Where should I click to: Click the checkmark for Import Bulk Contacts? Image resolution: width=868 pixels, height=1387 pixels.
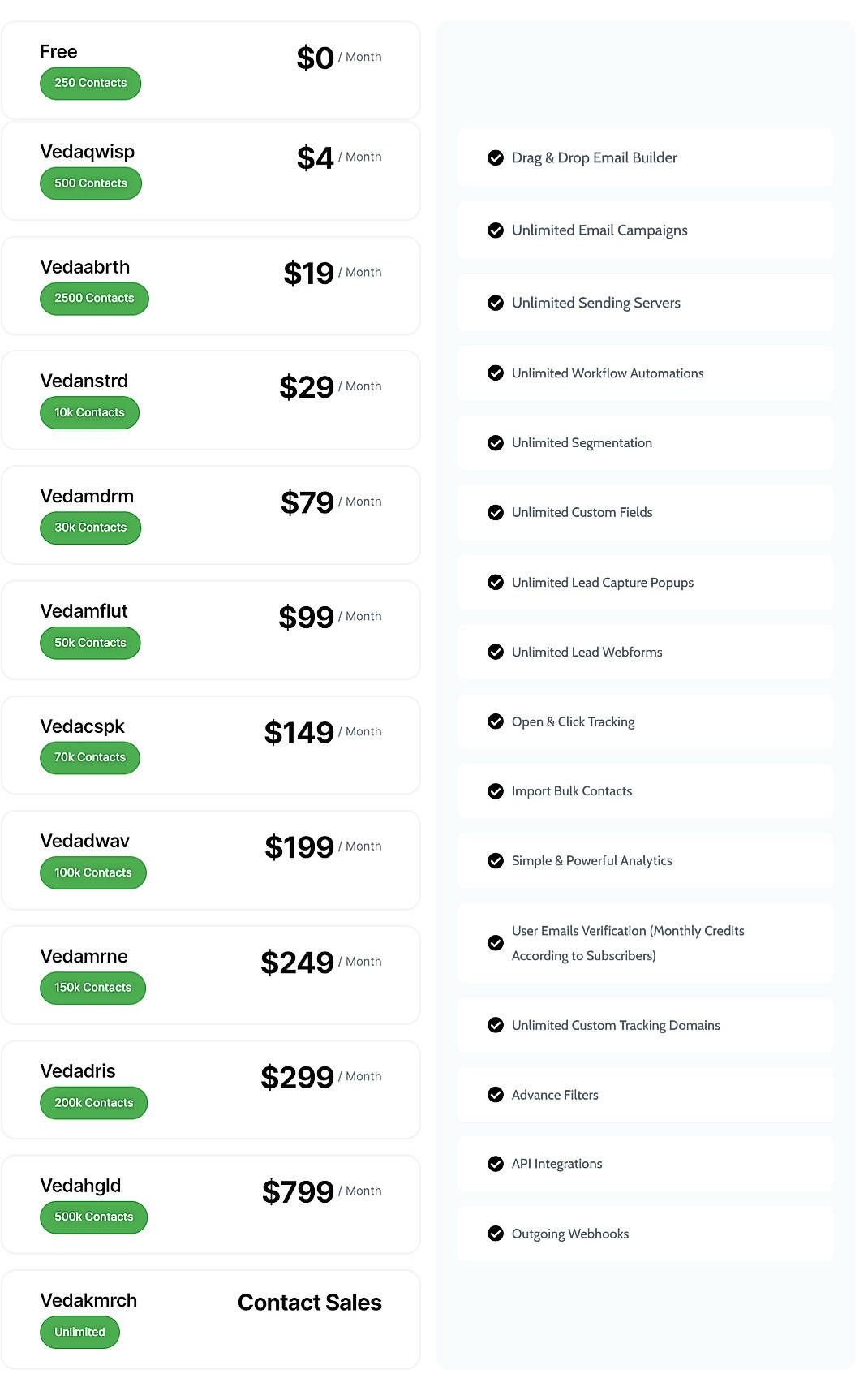tap(495, 791)
